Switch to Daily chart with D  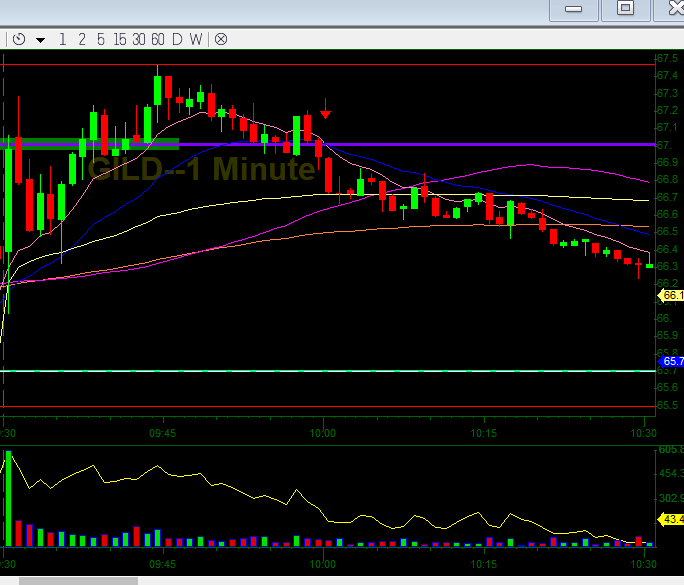177,39
